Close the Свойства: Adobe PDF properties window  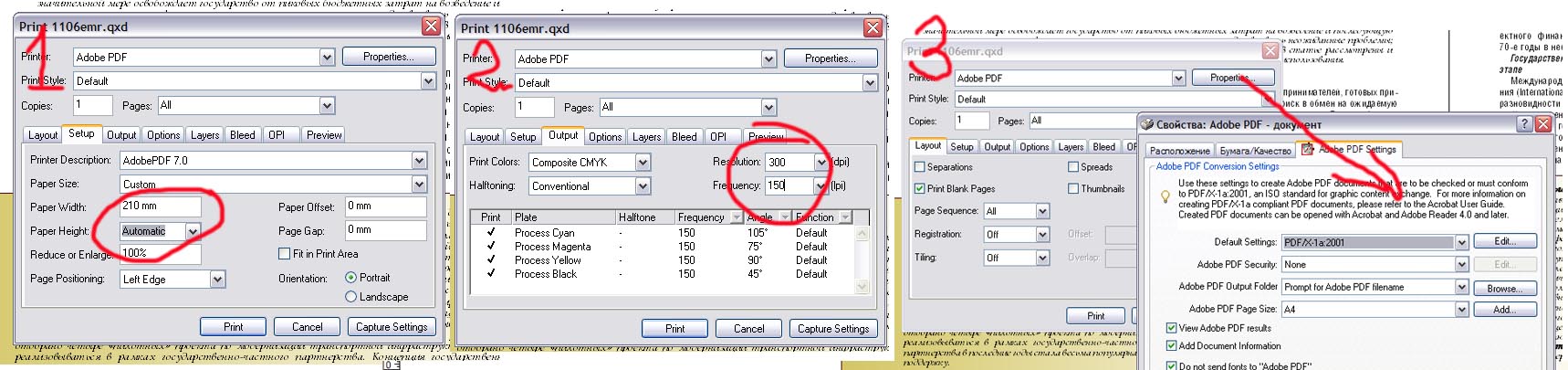tap(1542, 124)
